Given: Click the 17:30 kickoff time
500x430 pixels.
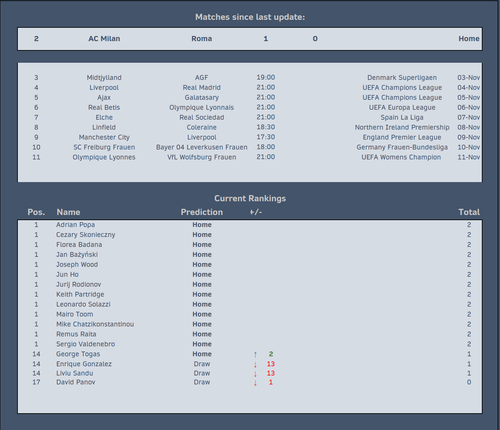Looking at the screenshot, I should tap(266, 137).
